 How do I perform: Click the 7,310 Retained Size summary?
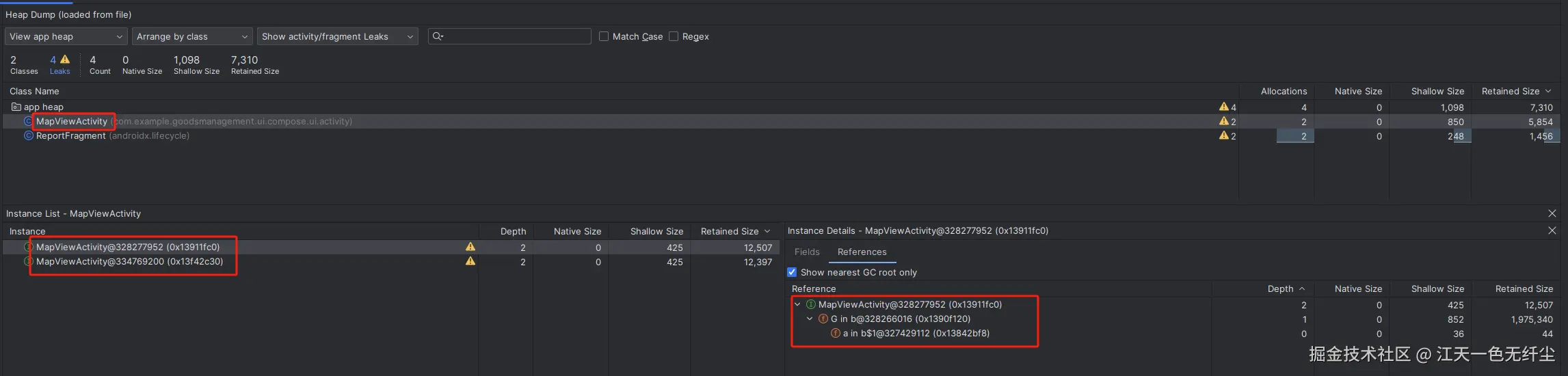coord(255,65)
